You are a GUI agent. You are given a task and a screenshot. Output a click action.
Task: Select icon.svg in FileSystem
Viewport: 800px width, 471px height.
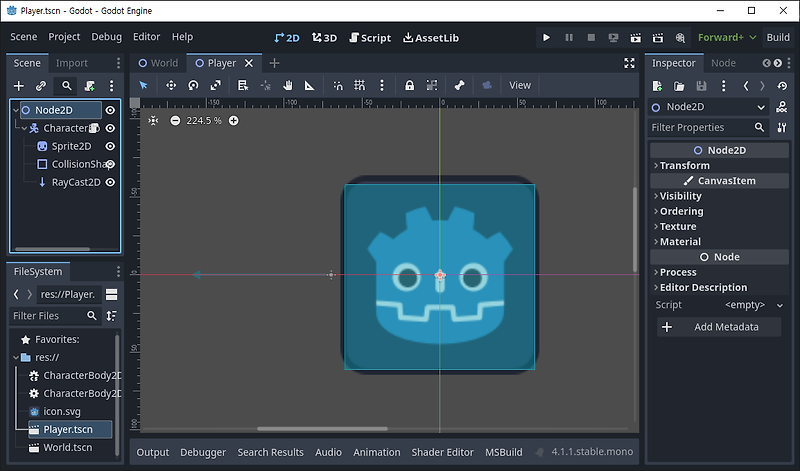(62, 411)
